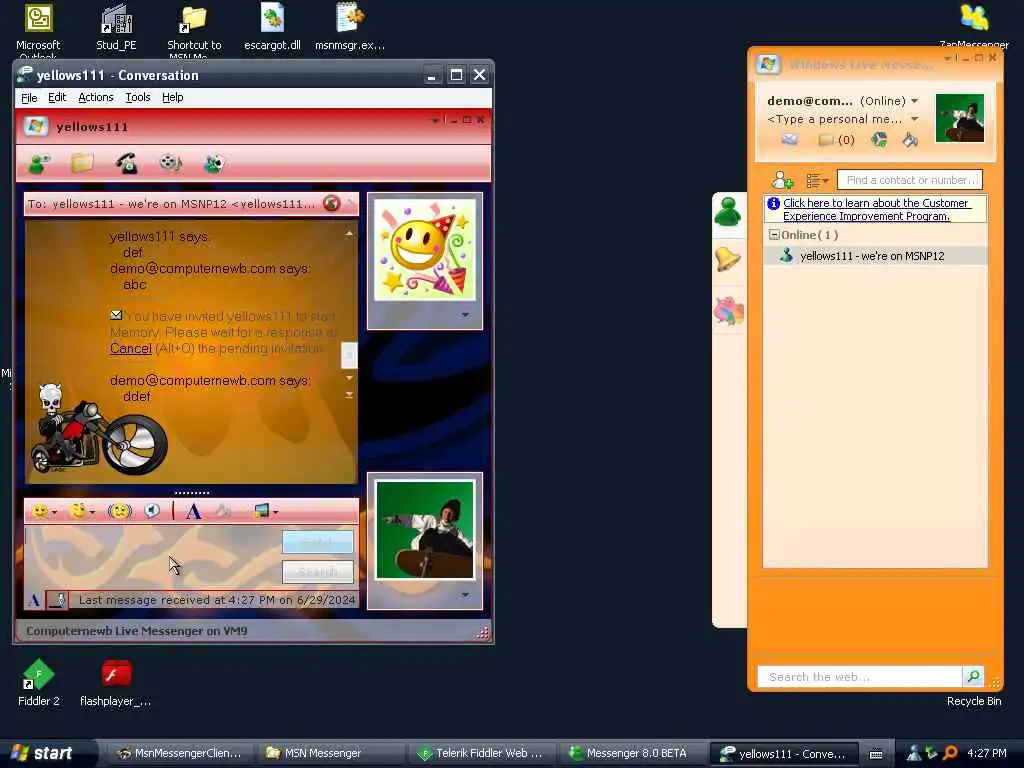Viewport: 1024px width, 768px height.
Task: Start a call with telephone icon
Action: coord(126,163)
